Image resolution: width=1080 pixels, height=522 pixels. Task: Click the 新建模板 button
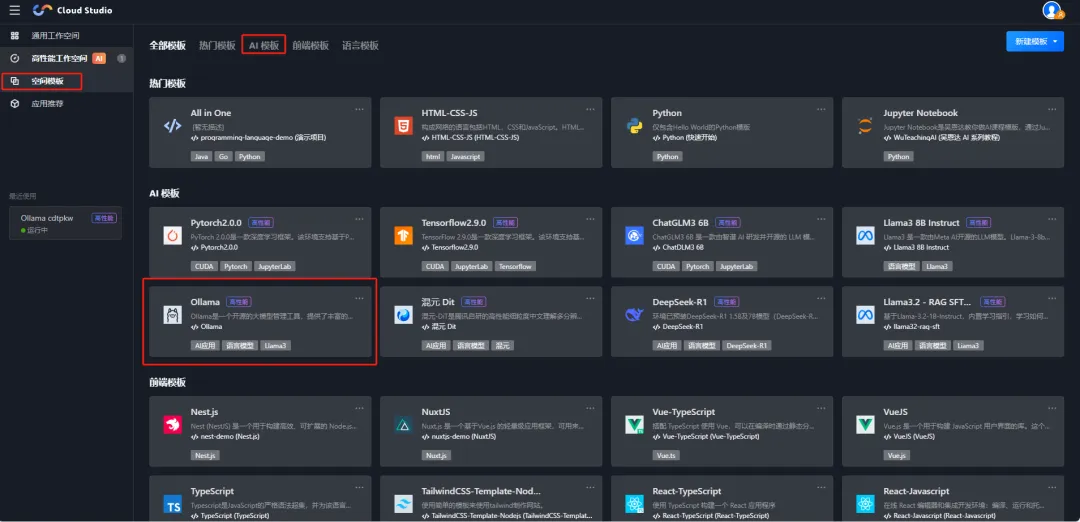pos(1035,41)
